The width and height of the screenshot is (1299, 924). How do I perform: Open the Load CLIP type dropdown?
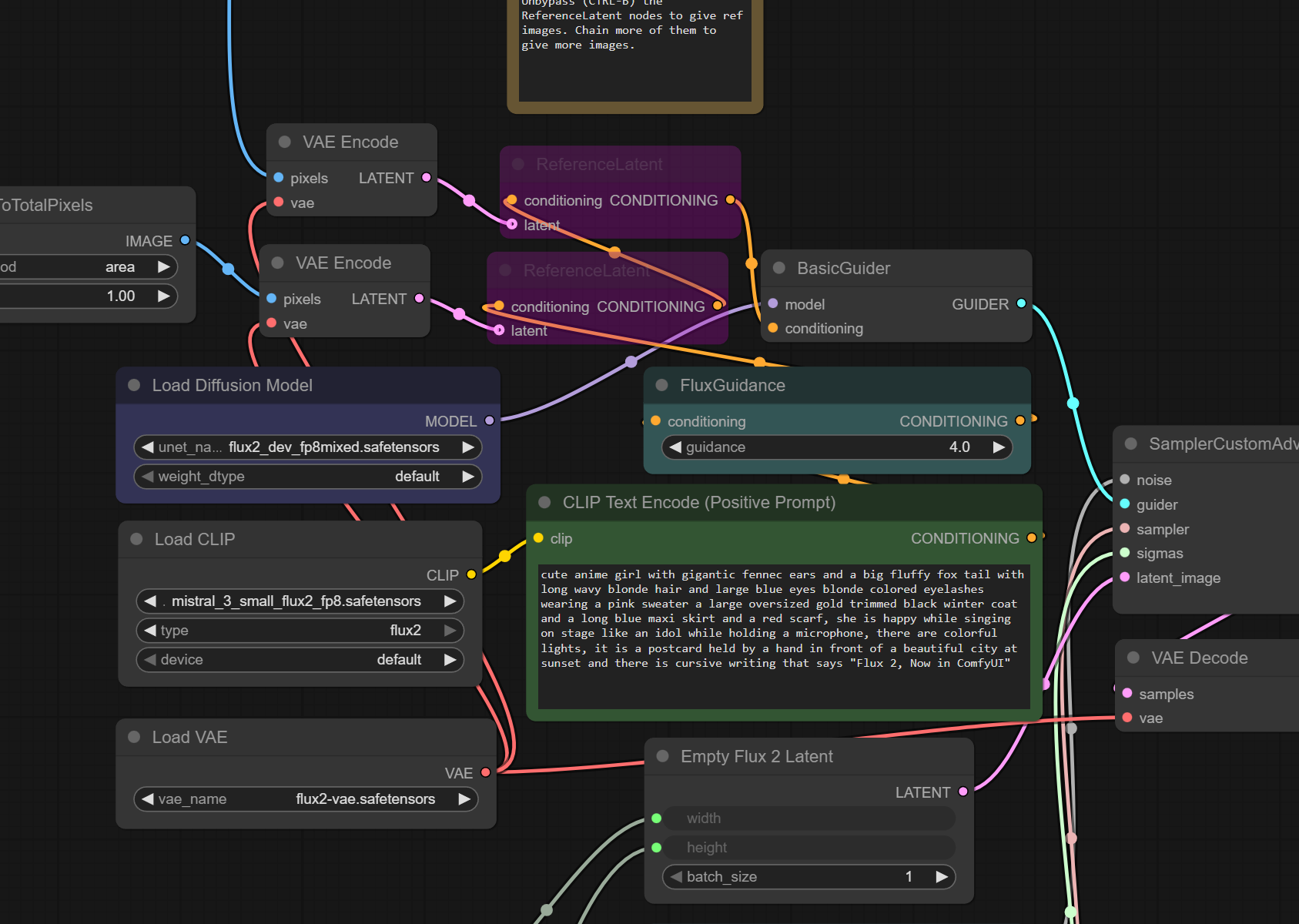click(x=300, y=630)
